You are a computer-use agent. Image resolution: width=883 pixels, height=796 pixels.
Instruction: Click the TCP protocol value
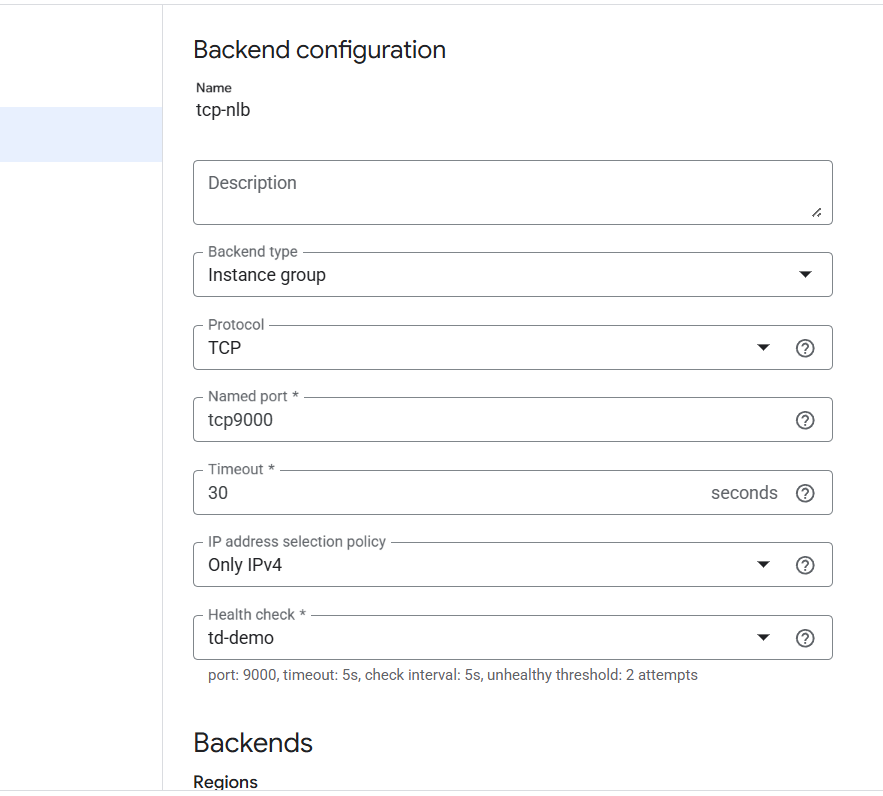coord(225,348)
